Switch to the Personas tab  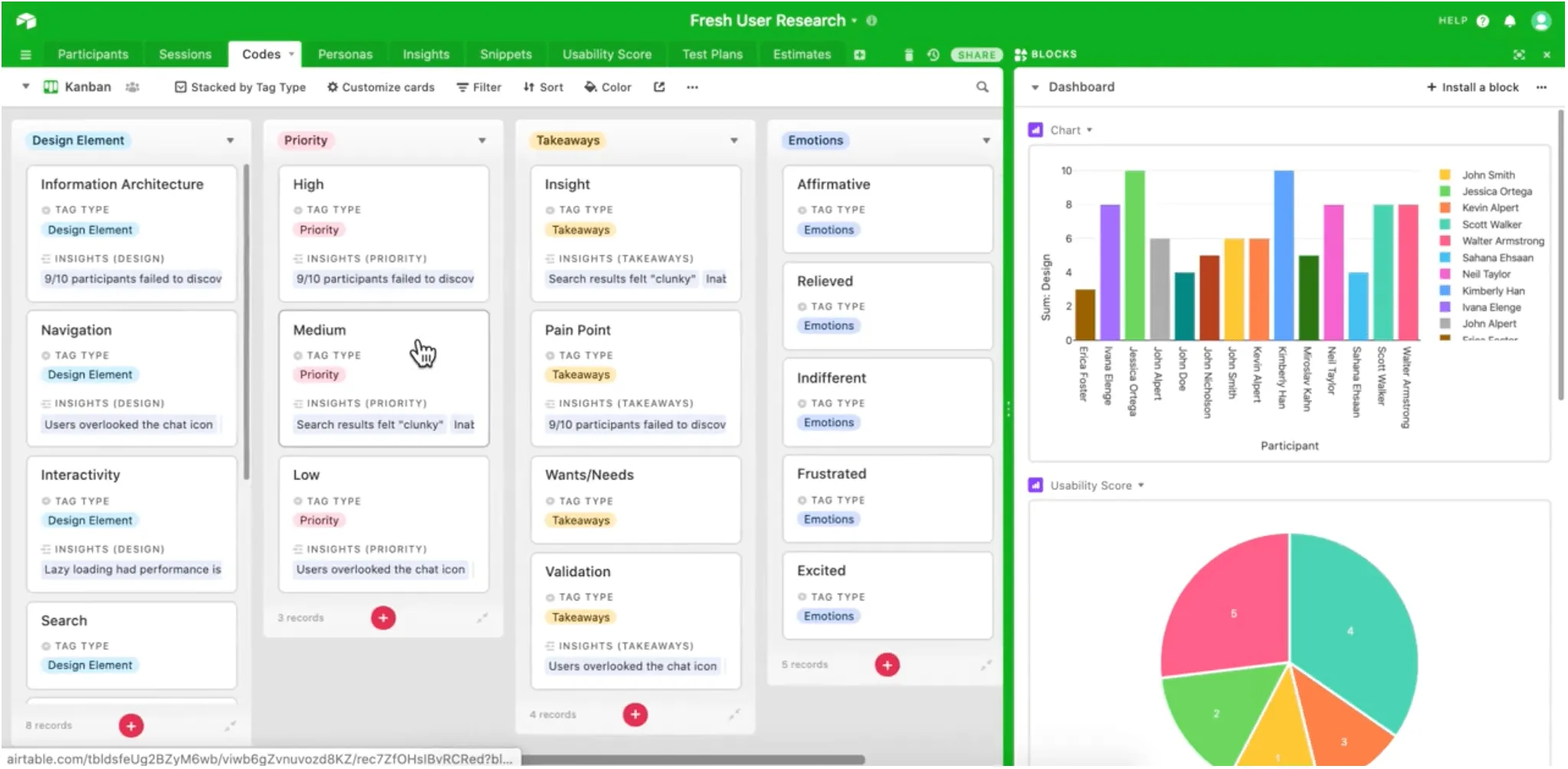(346, 54)
